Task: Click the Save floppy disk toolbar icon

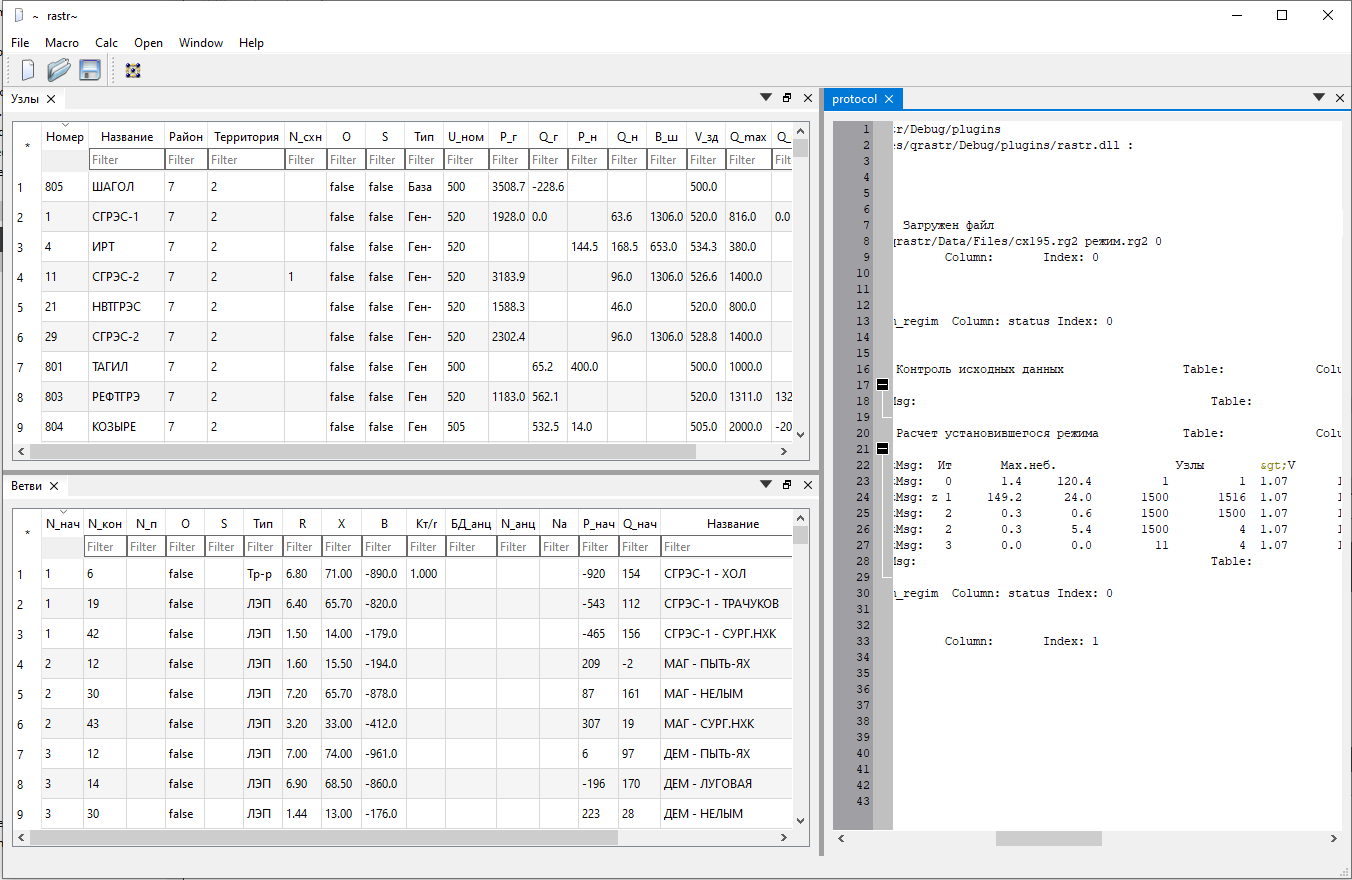Action: tap(90, 70)
